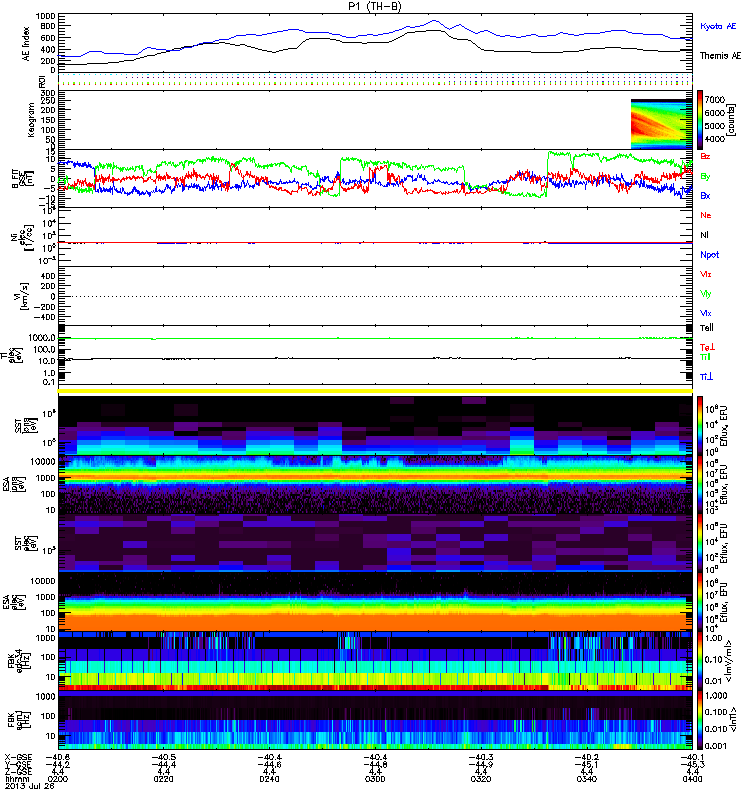Select the black "Ni" density legend label
The height and width of the screenshot is (800, 750).
[x=704, y=235]
